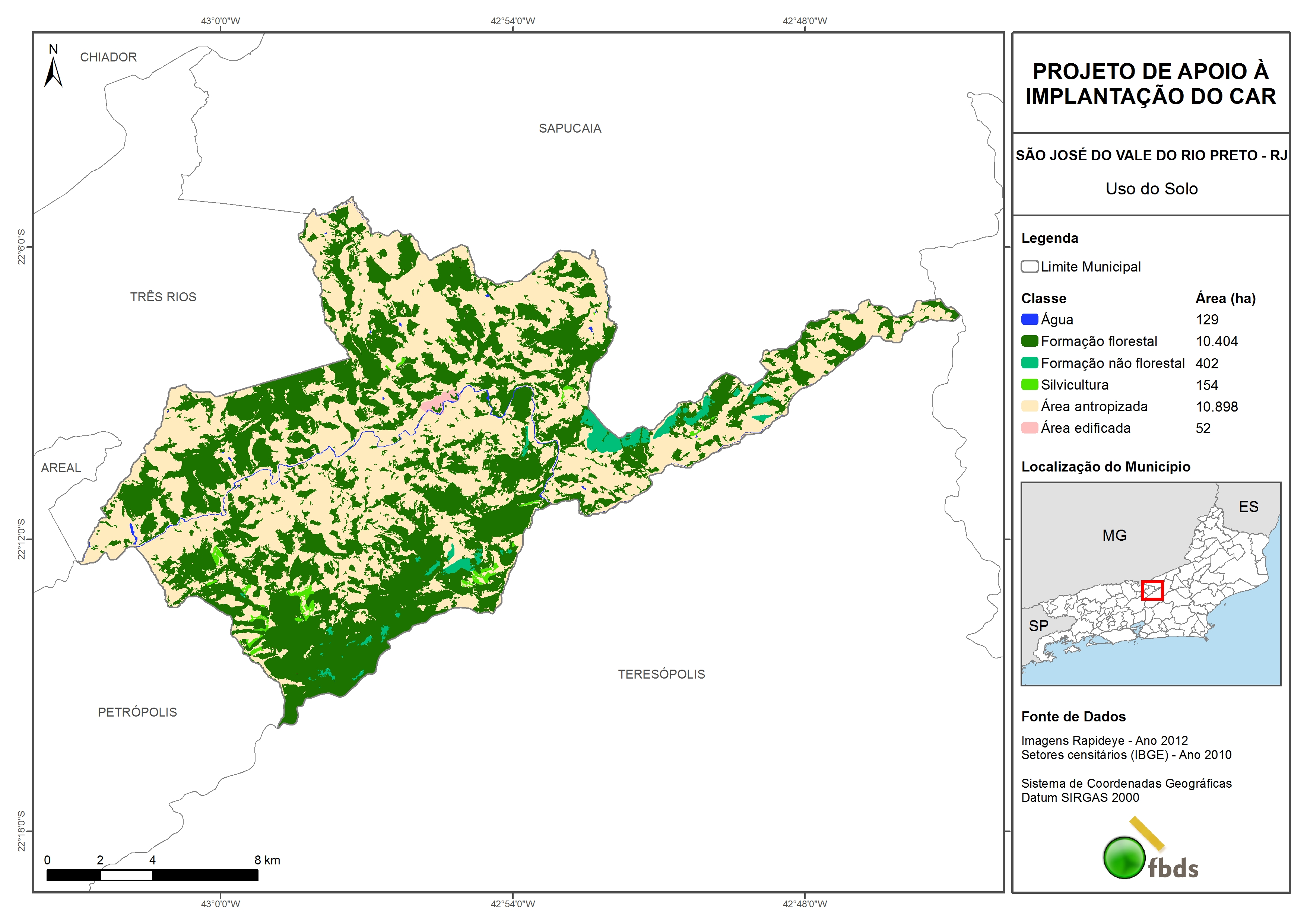Viewport: 1307px width, 924px height.
Task: Click the Silvicultura bright green swatch
Action: [1029, 384]
